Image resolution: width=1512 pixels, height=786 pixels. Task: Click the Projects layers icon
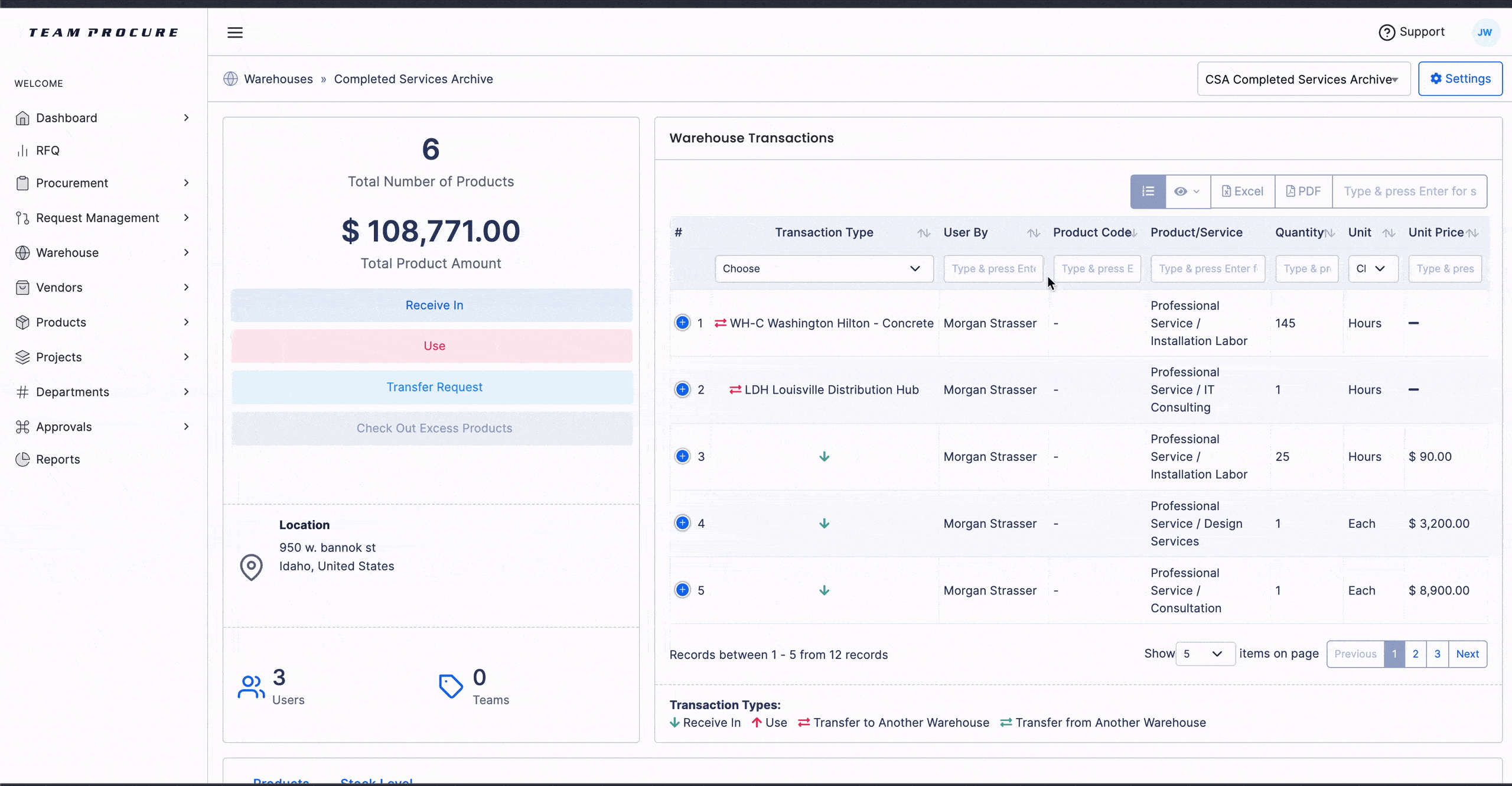(x=22, y=358)
